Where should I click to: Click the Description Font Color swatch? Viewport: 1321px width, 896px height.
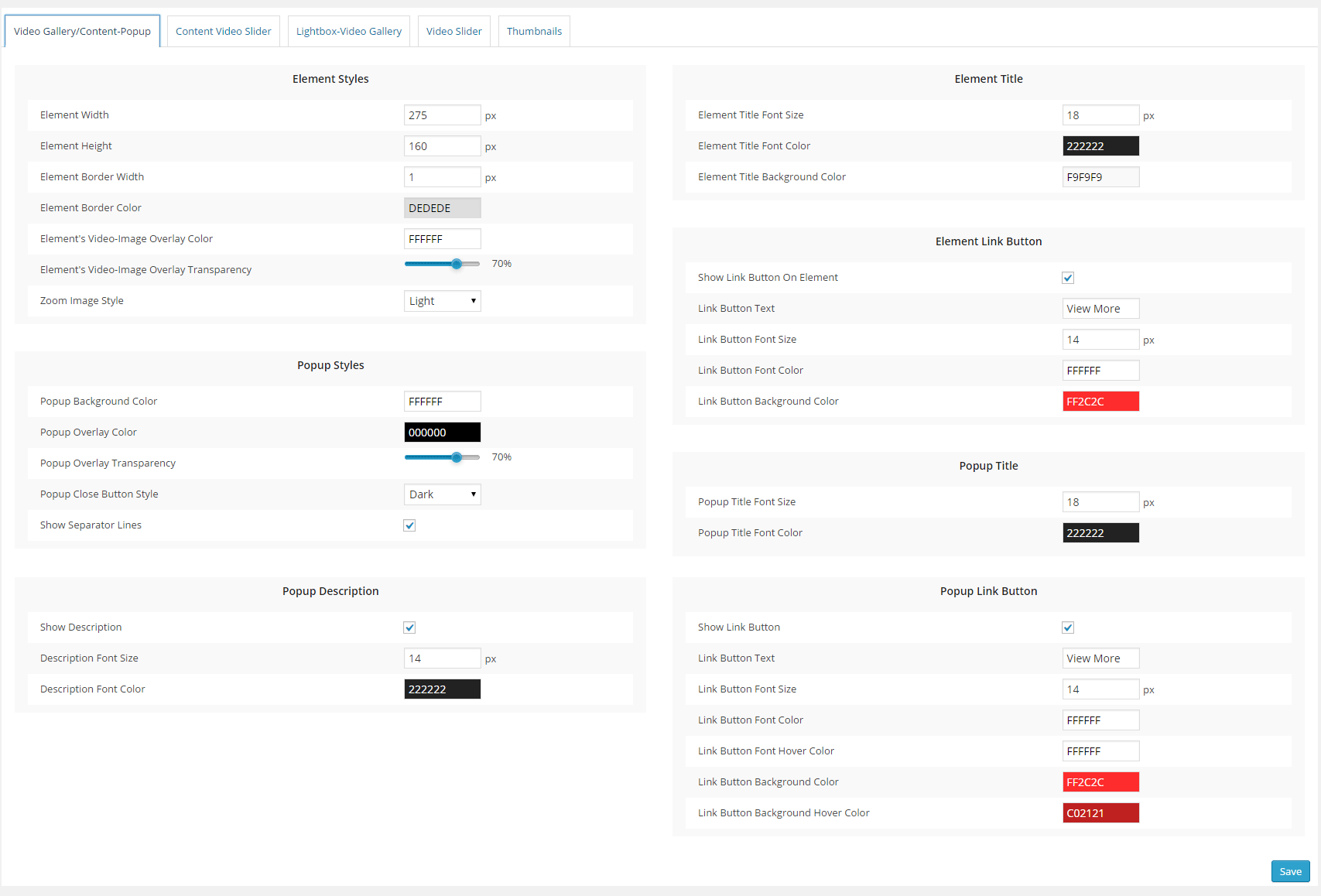pyautogui.click(x=442, y=689)
